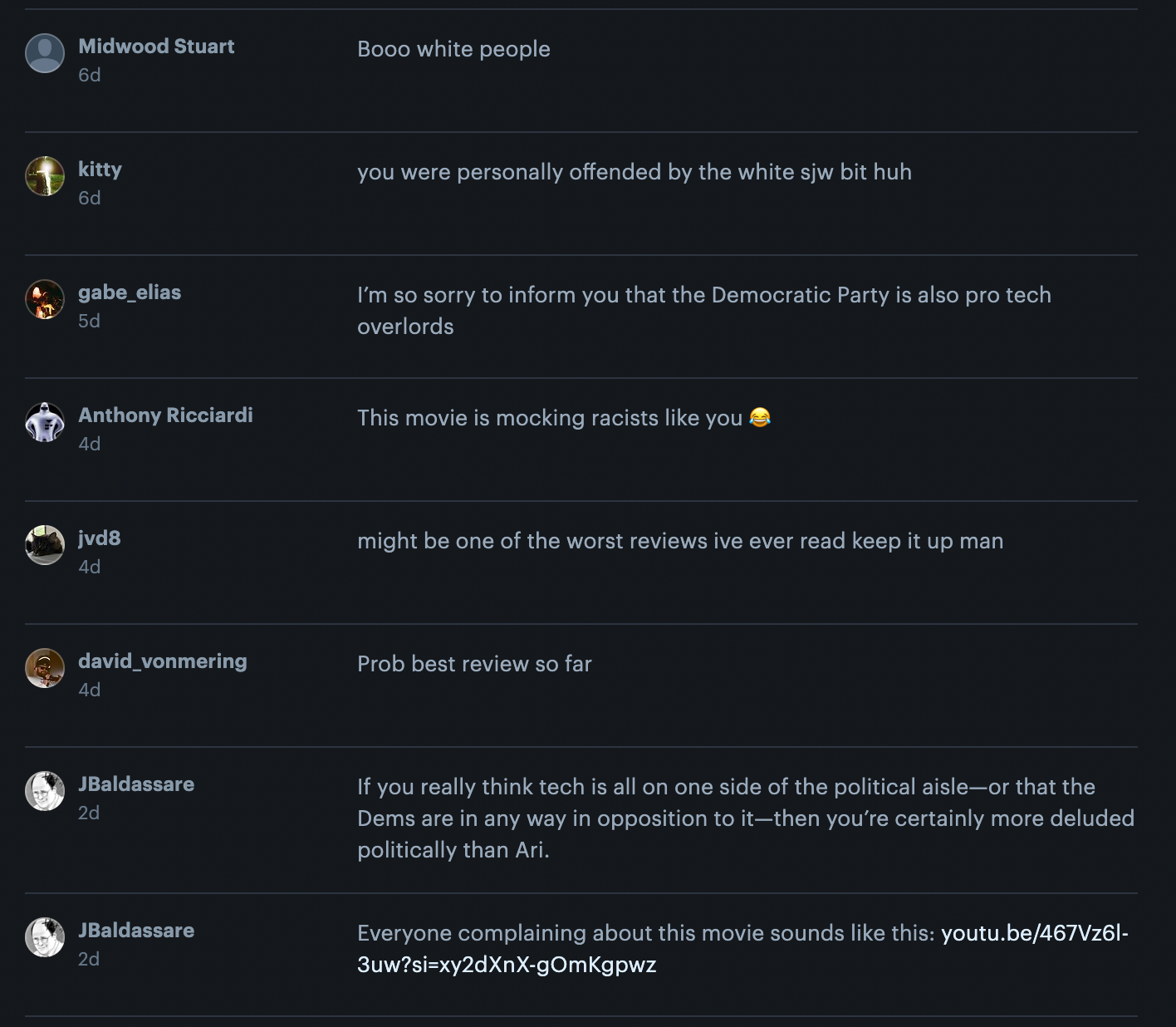The image size is (1176, 1027).
Task: Open Anthony Ricciardi's avatar
Action: click(x=45, y=422)
